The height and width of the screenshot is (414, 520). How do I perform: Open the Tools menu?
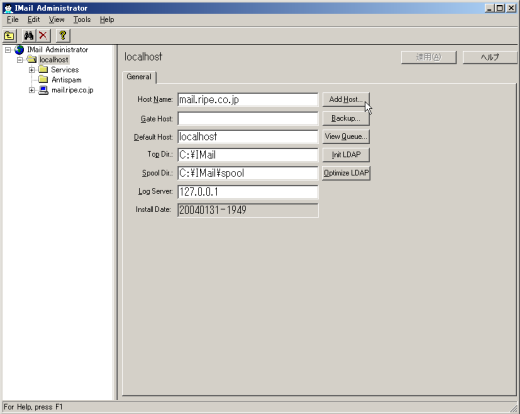coord(82,20)
